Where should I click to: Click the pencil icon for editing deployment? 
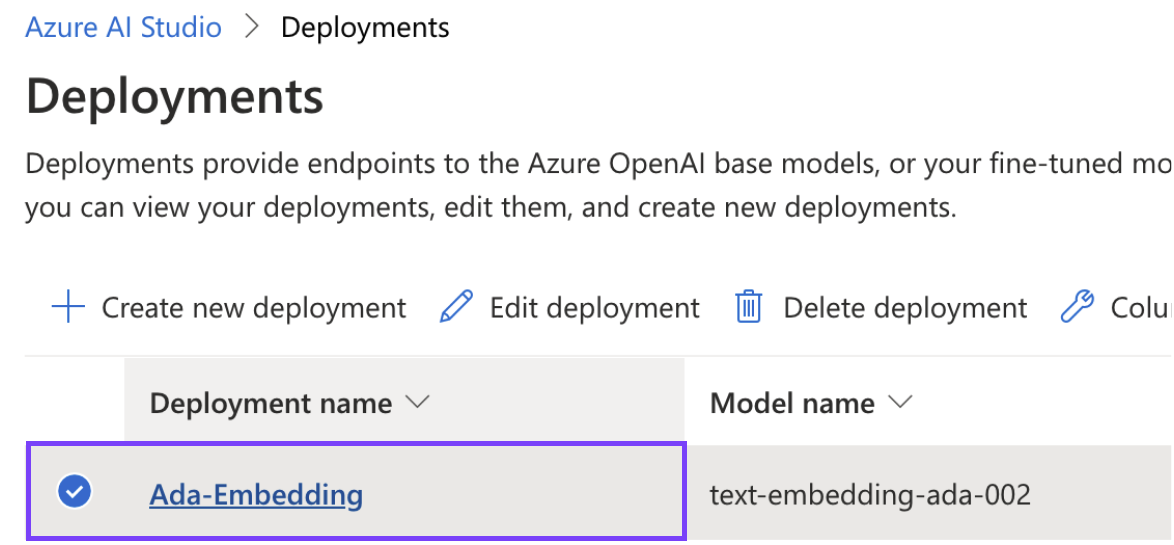456,308
